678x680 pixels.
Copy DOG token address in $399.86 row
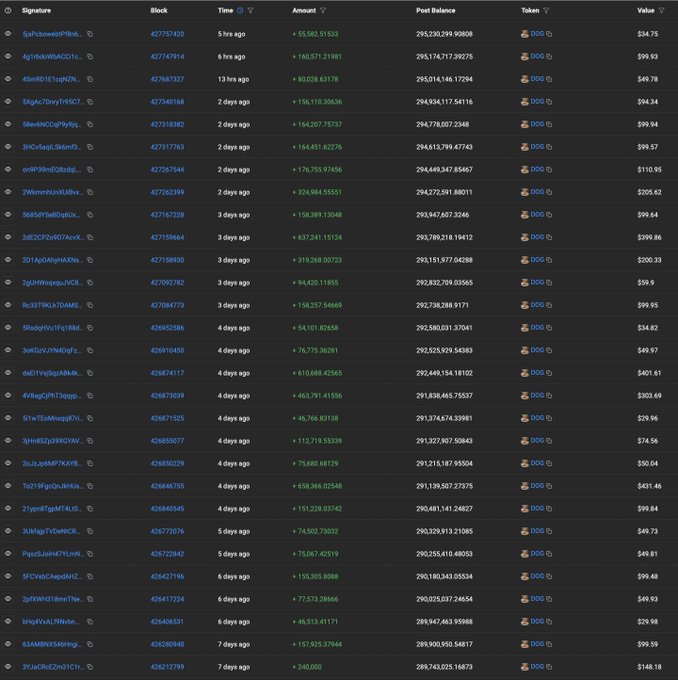pyautogui.click(x=549, y=237)
